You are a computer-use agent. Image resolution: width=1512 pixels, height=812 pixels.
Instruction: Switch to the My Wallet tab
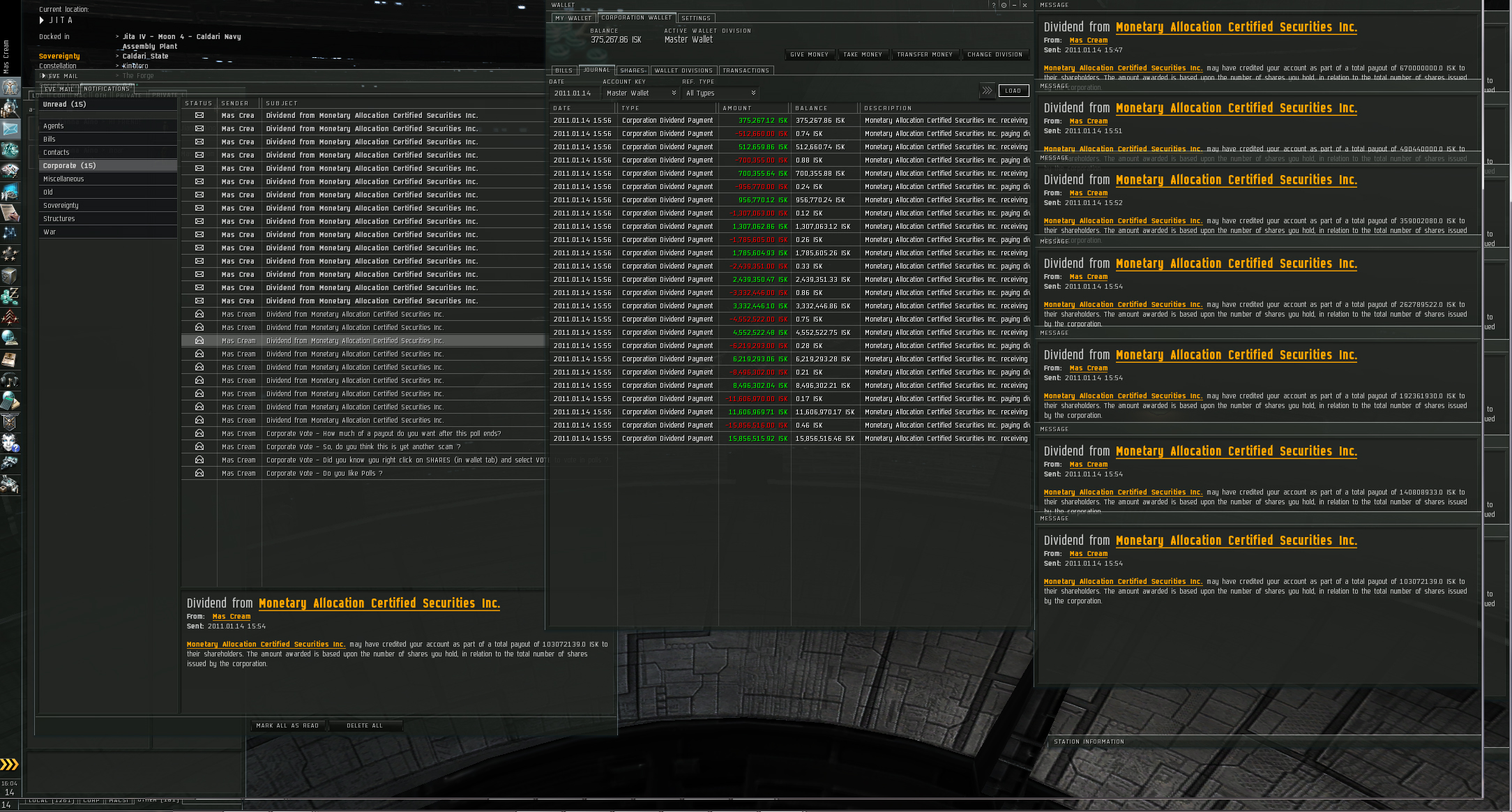click(573, 18)
